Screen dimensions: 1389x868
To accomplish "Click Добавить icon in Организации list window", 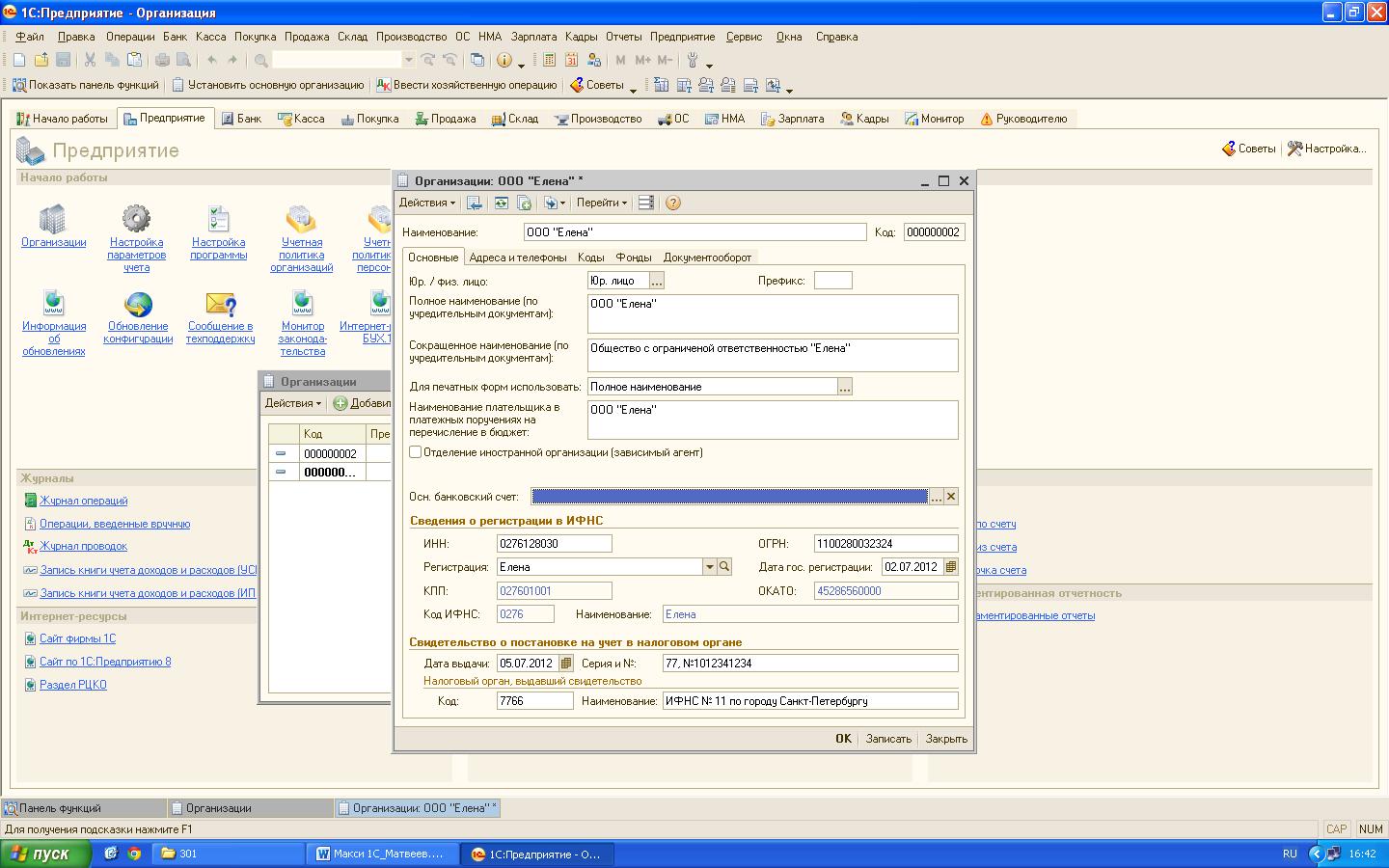I will point(340,403).
